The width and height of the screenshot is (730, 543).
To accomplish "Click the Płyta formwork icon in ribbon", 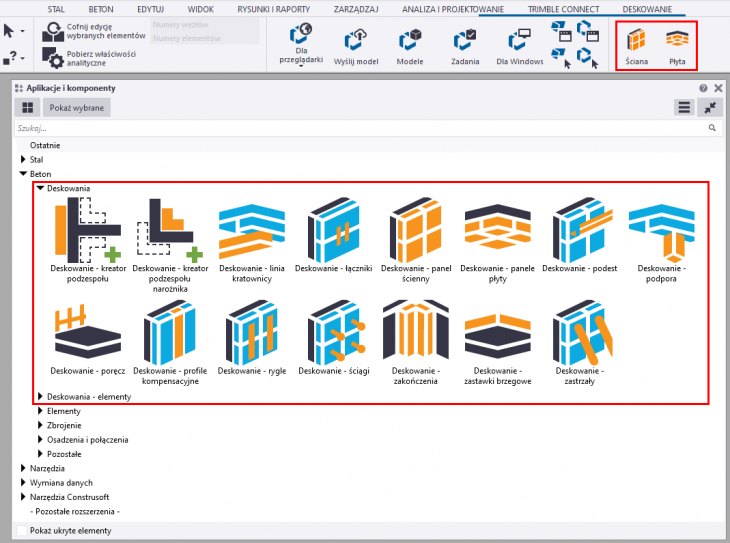I will (x=677, y=40).
